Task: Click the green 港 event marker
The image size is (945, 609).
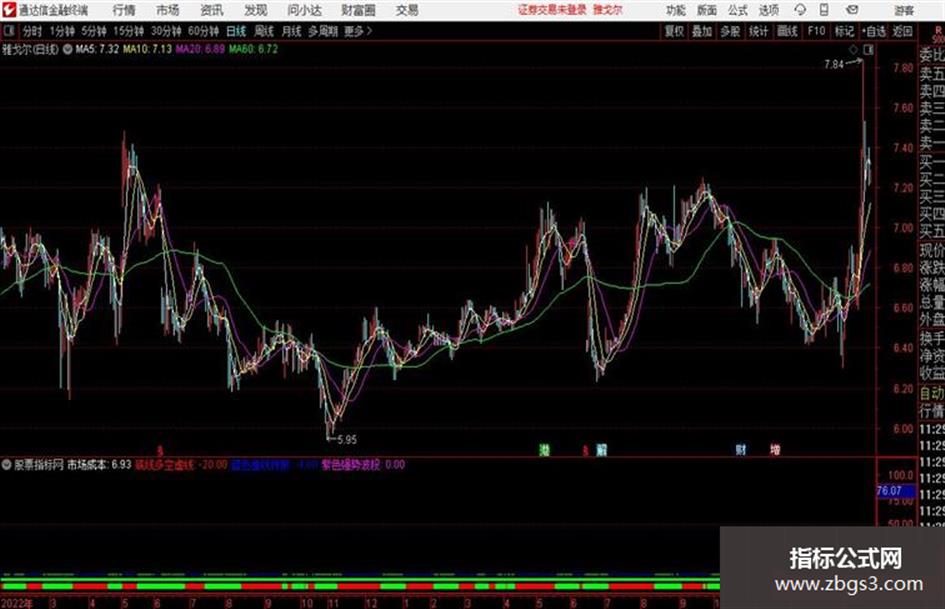Action: coord(544,450)
